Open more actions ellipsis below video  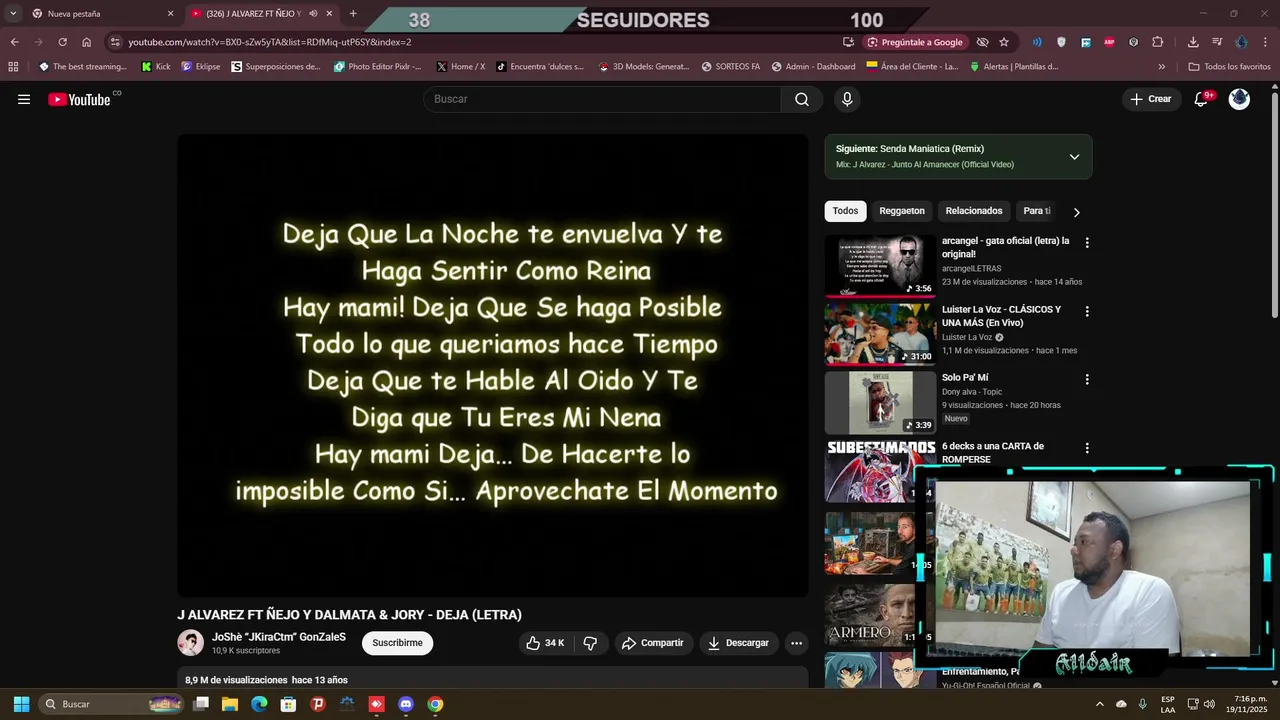(x=796, y=643)
